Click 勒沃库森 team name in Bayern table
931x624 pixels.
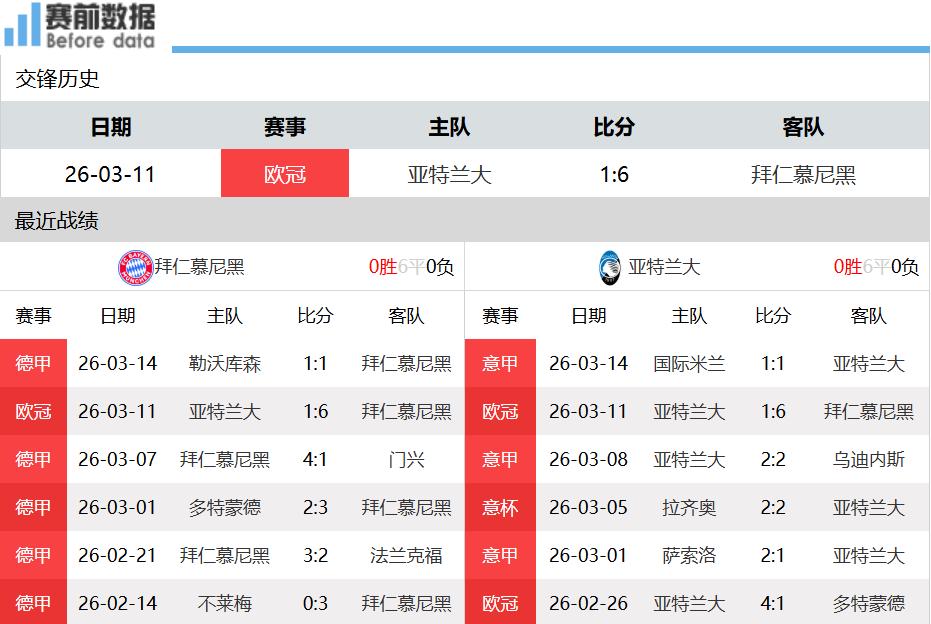(x=225, y=363)
